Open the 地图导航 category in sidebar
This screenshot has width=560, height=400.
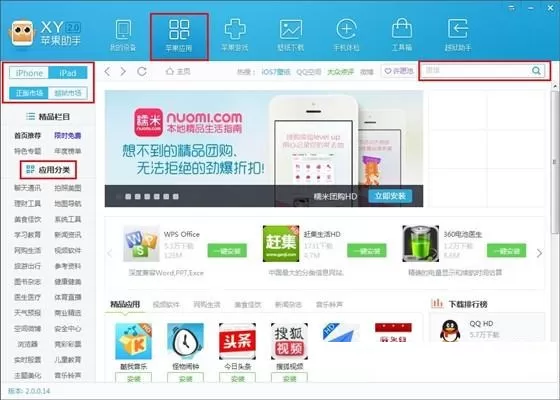[x=68, y=204]
